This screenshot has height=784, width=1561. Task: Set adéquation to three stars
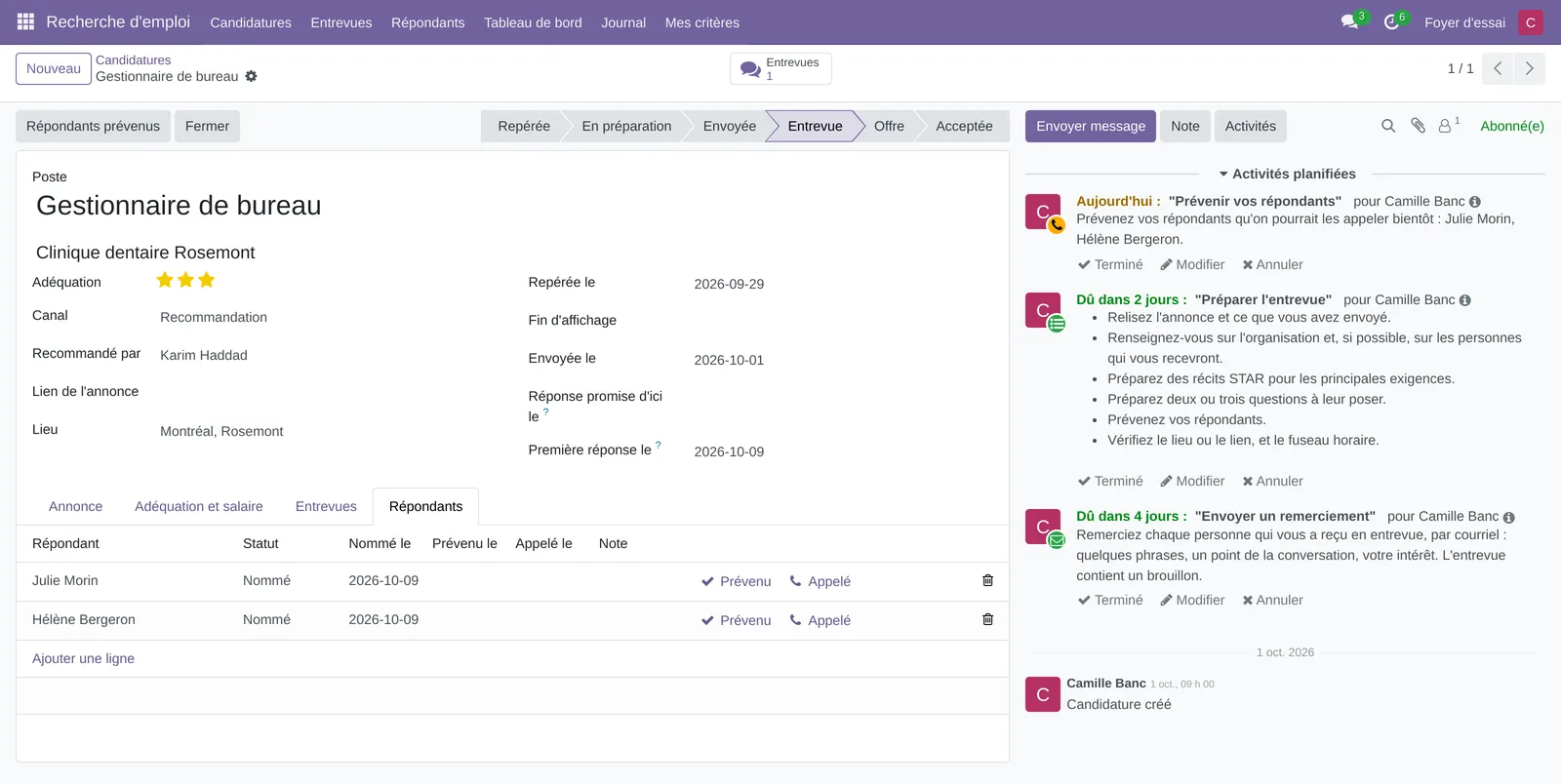pos(206,281)
